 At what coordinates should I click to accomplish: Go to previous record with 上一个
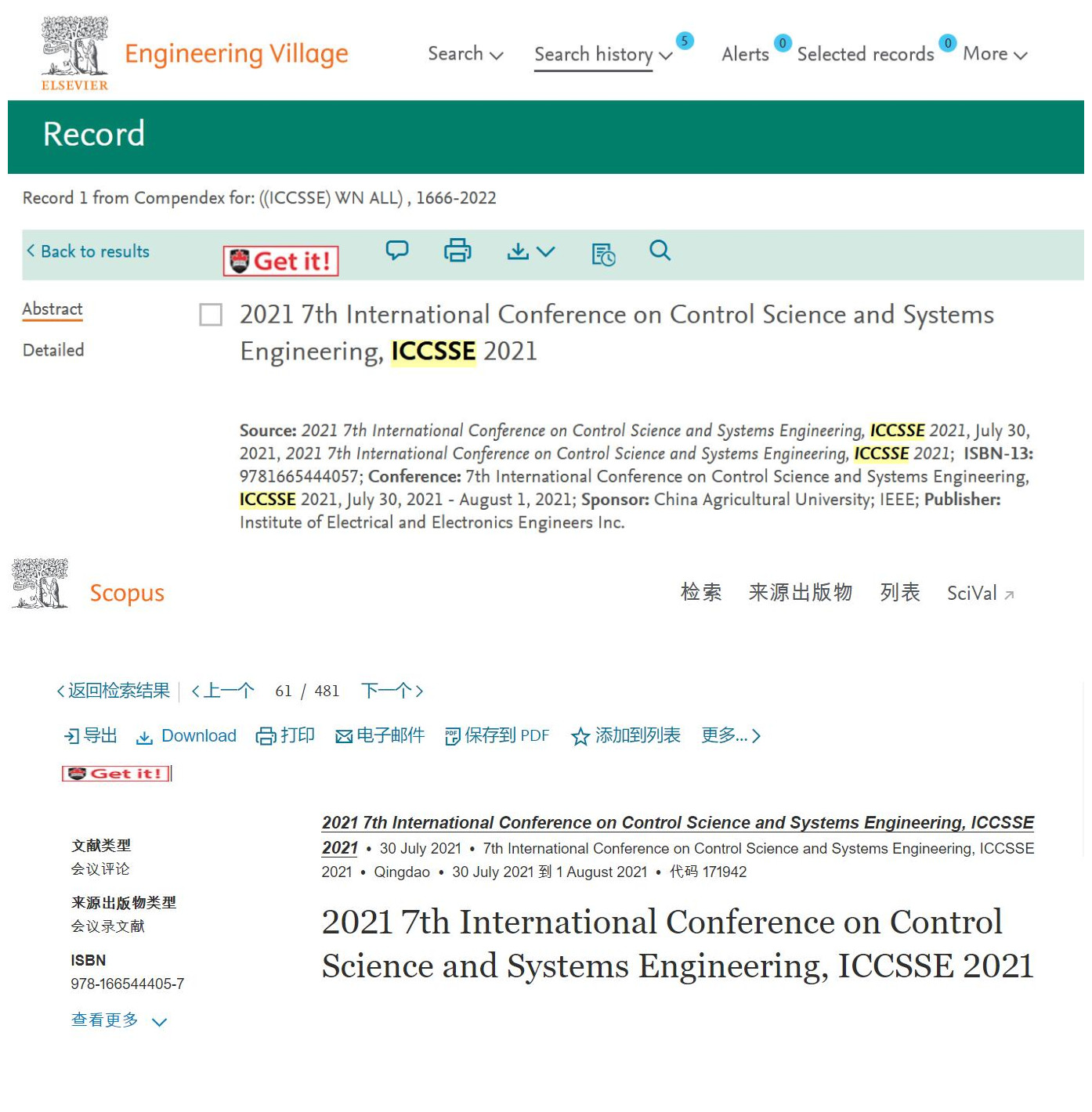click(x=223, y=691)
